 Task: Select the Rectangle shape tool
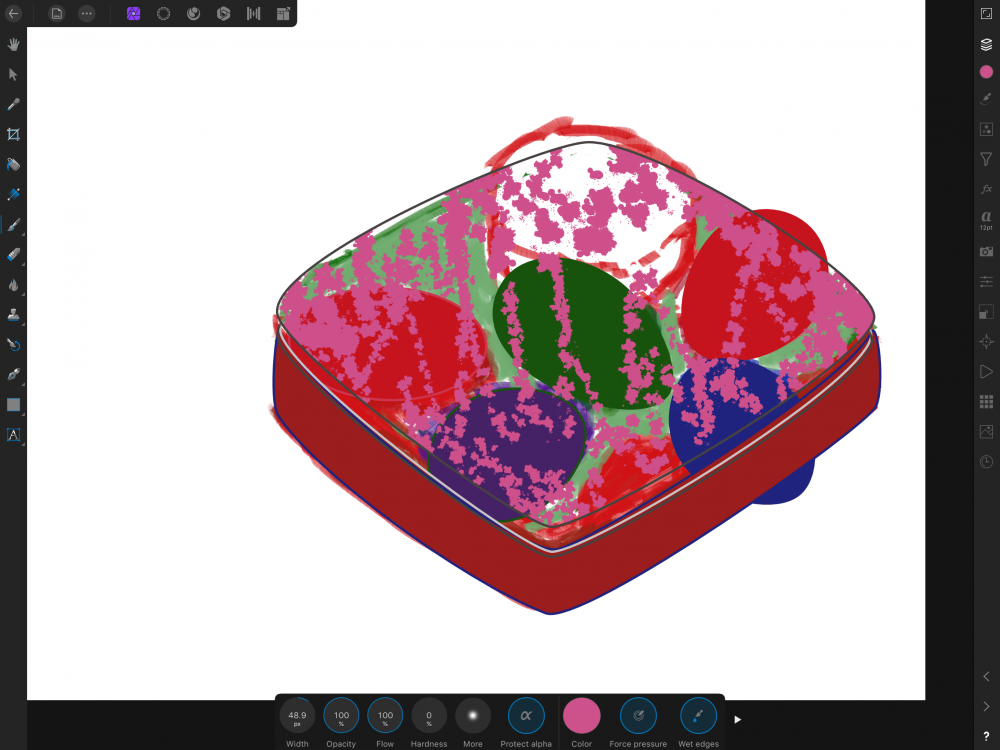(x=13, y=404)
